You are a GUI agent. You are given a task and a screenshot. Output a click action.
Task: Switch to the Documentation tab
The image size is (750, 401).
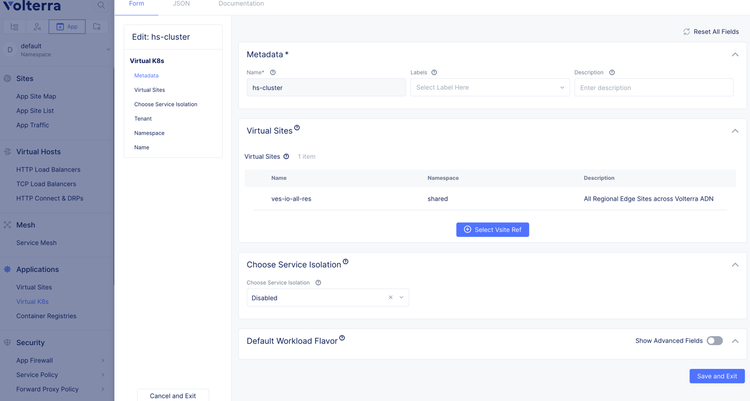pyautogui.click(x=241, y=4)
